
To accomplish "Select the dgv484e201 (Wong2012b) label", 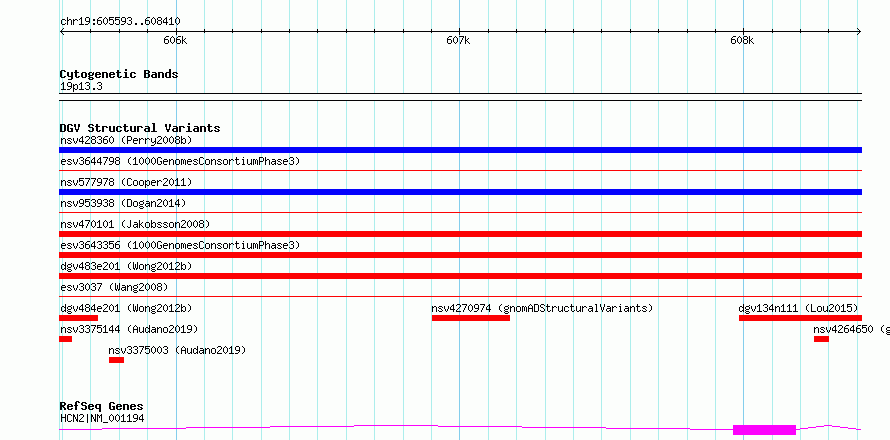I will pyautogui.click(x=126, y=308).
